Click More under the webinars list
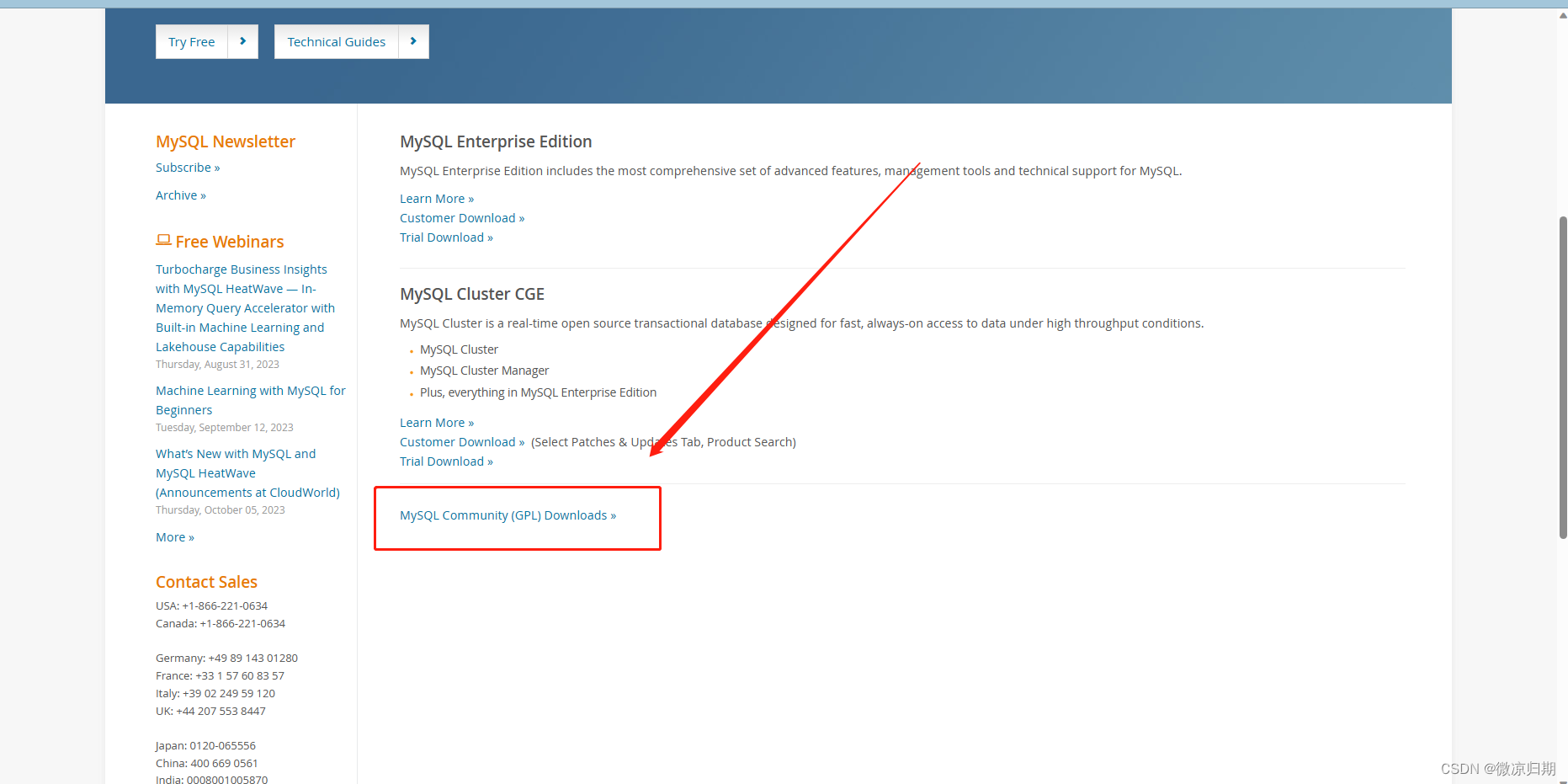This screenshot has width=1568, height=784. tap(175, 537)
